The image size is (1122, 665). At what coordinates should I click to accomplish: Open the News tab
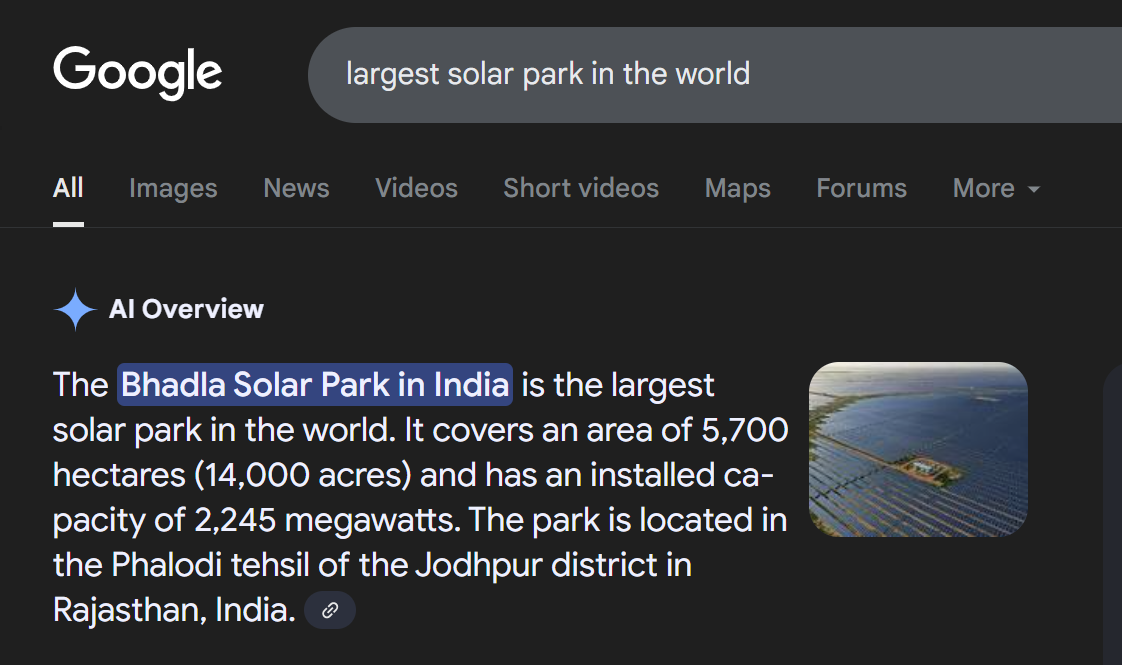296,188
